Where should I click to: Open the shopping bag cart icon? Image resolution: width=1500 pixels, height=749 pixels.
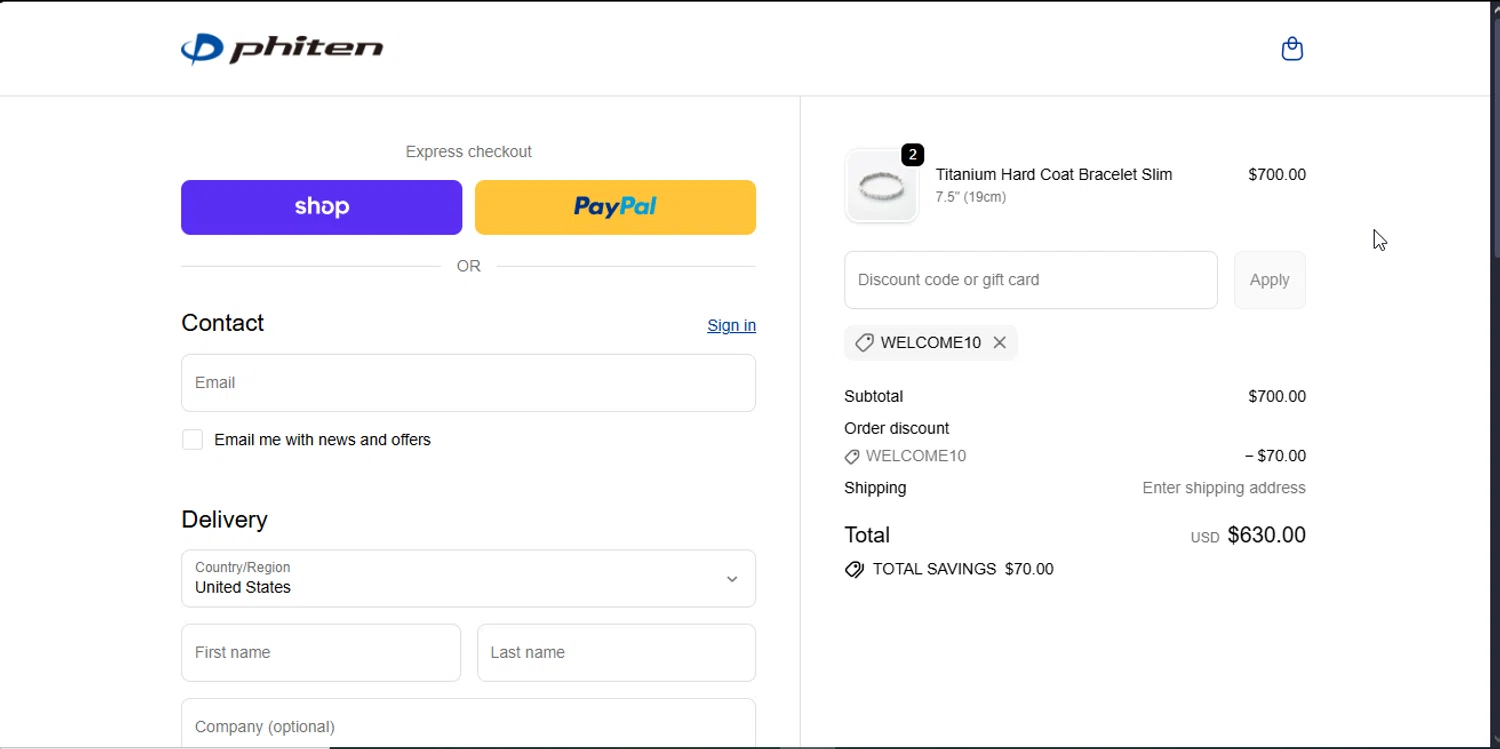pyautogui.click(x=1292, y=49)
